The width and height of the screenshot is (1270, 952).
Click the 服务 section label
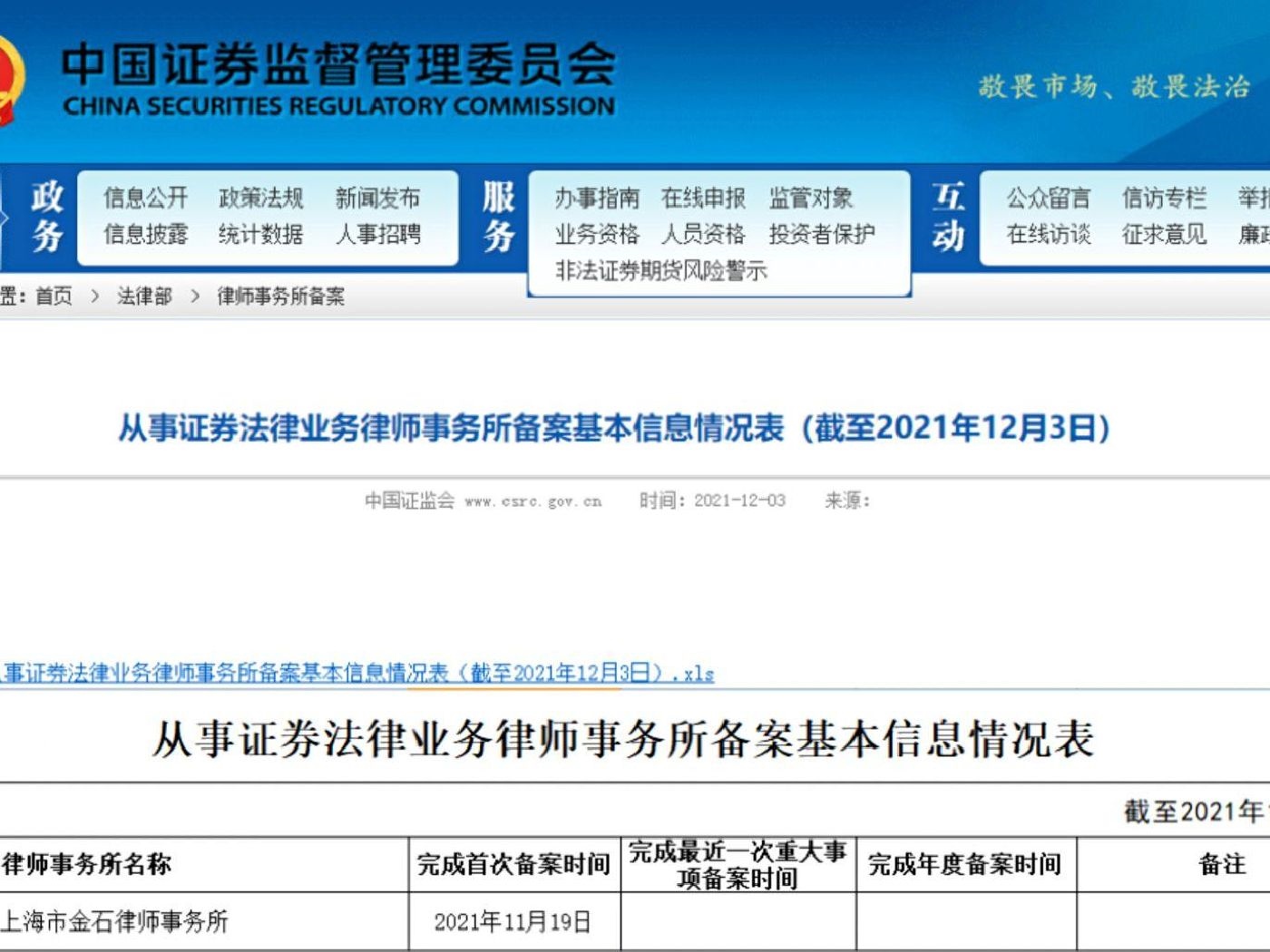coord(499,216)
